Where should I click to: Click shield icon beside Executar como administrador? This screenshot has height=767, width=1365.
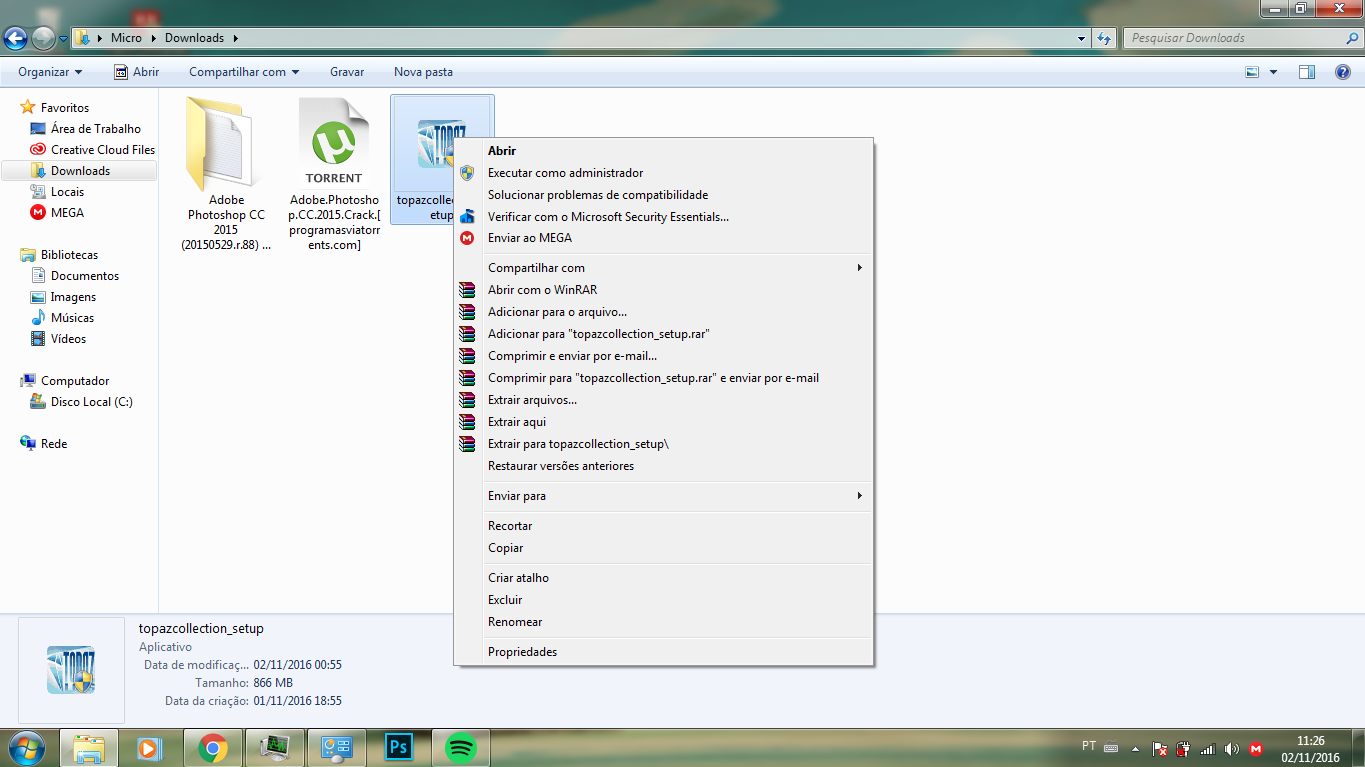(467, 173)
